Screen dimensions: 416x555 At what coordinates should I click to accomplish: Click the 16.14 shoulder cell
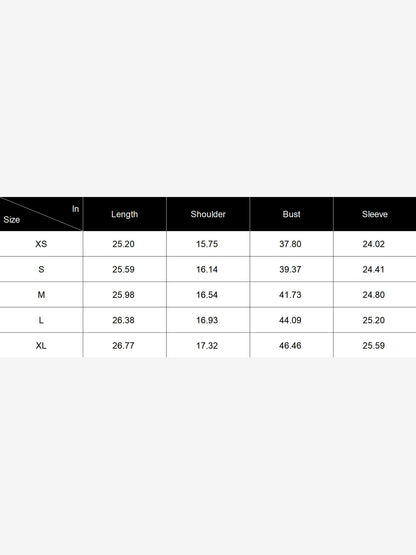(x=207, y=269)
